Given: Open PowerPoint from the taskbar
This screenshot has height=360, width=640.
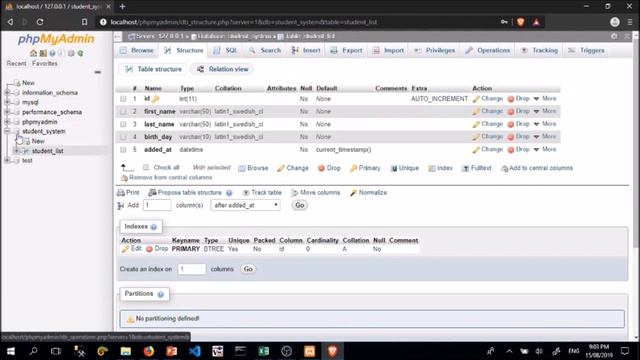Looking at the screenshot, I should [172, 351].
